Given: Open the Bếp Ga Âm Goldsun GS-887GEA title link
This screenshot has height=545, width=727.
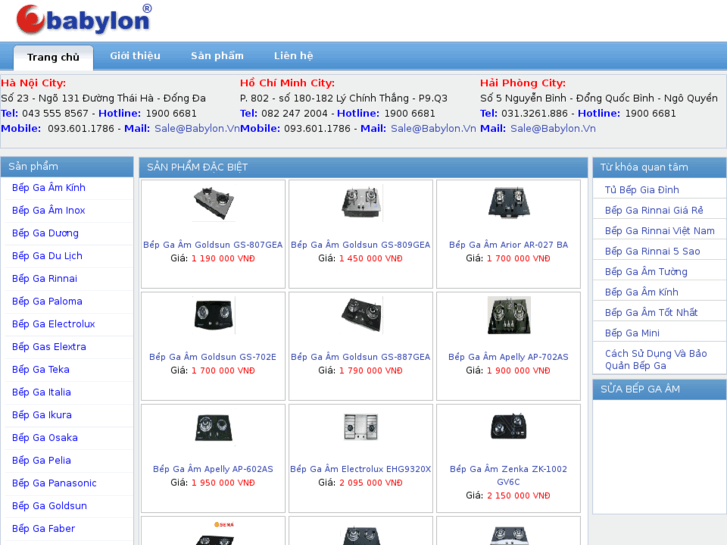Looking at the screenshot, I should (x=361, y=357).
